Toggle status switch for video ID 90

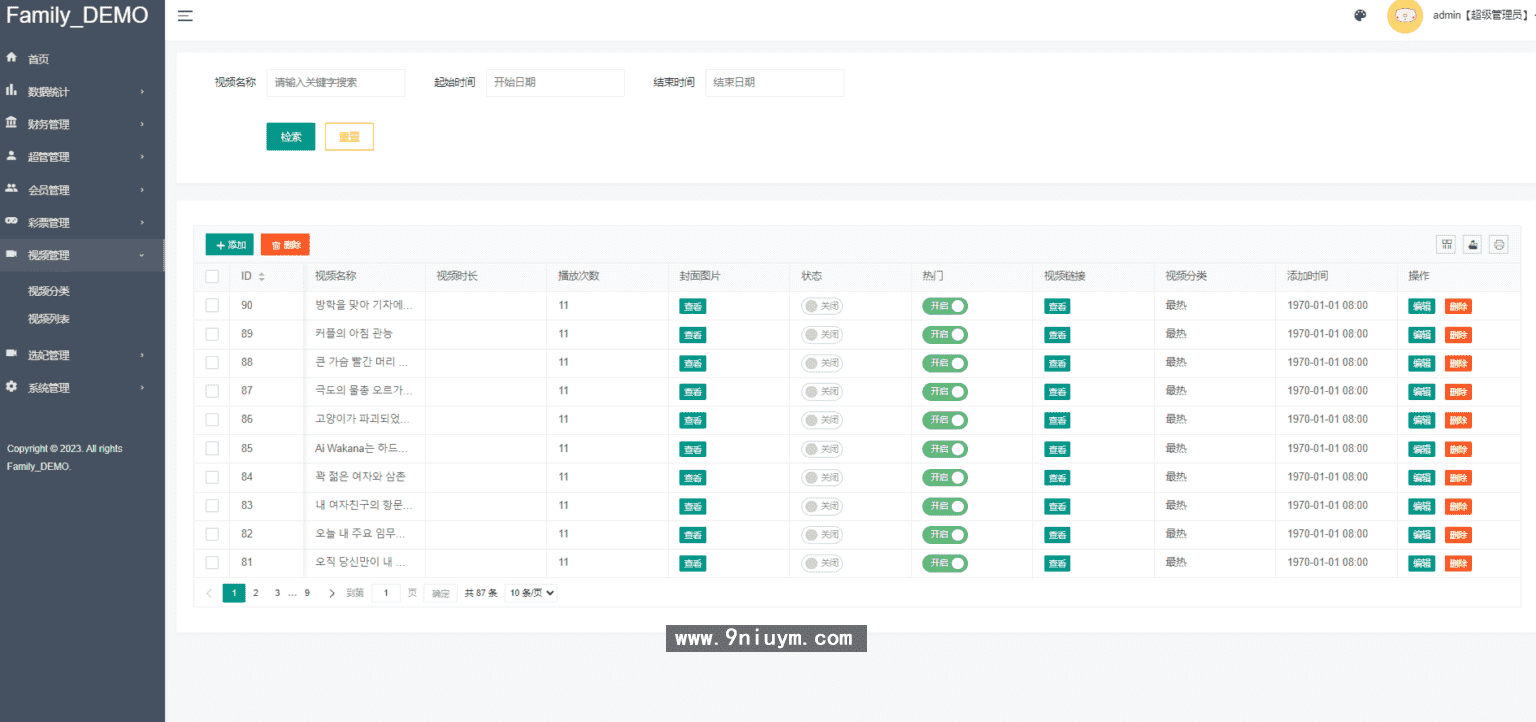pos(824,306)
